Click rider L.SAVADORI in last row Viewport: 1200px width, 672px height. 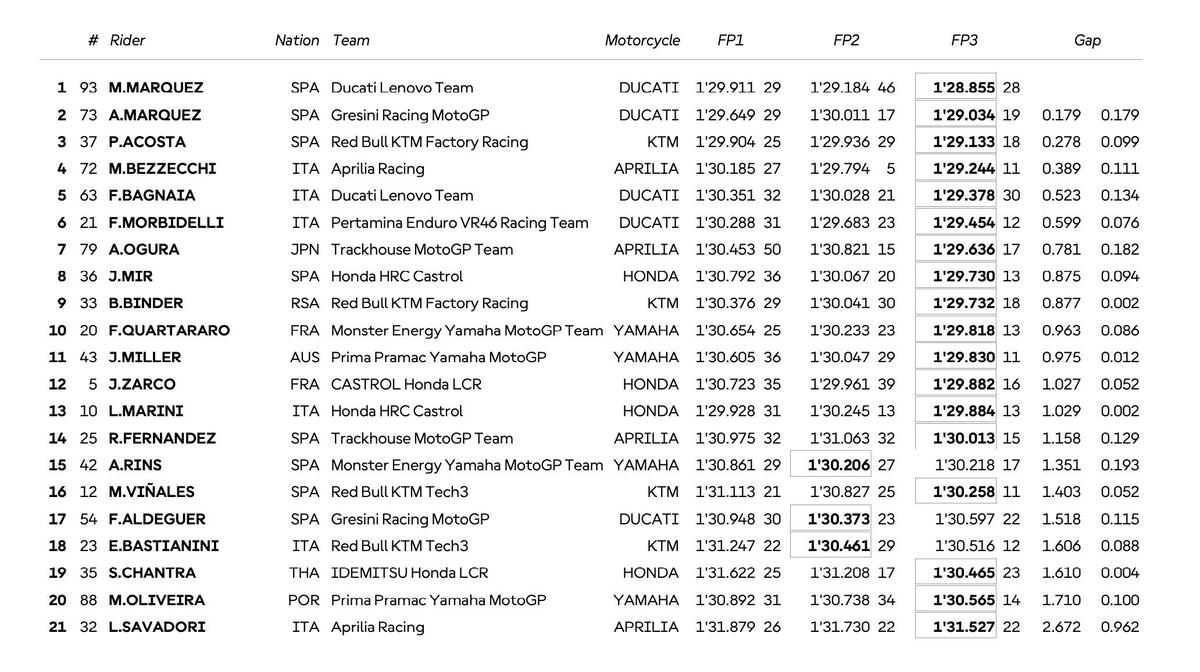click(157, 627)
